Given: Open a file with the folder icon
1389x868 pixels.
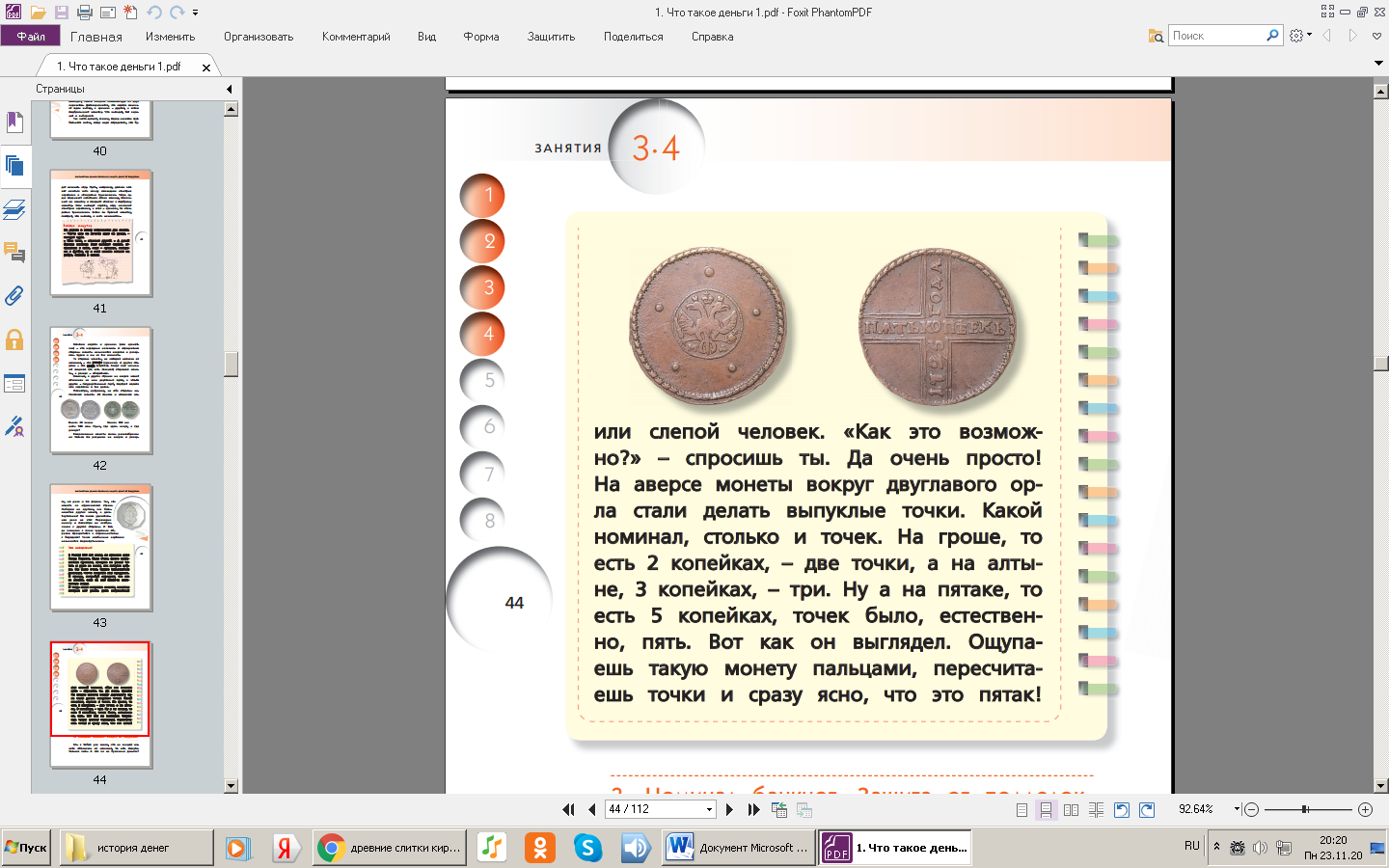Looking at the screenshot, I should coord(38,13).
